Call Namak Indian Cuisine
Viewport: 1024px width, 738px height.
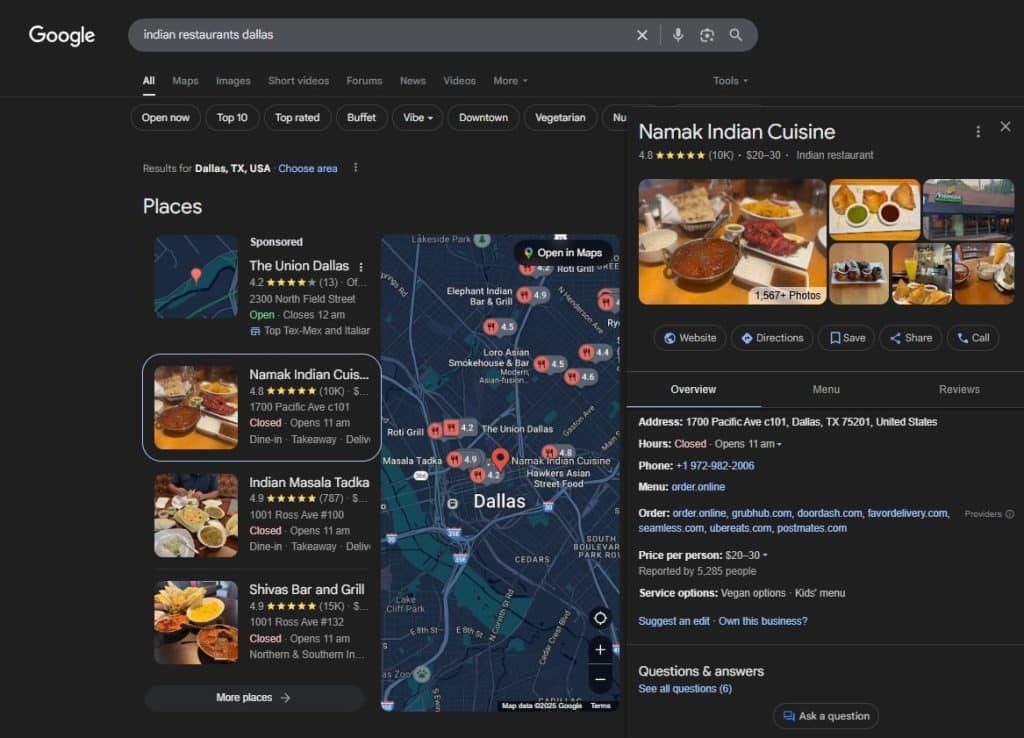[x=973, y=338]
